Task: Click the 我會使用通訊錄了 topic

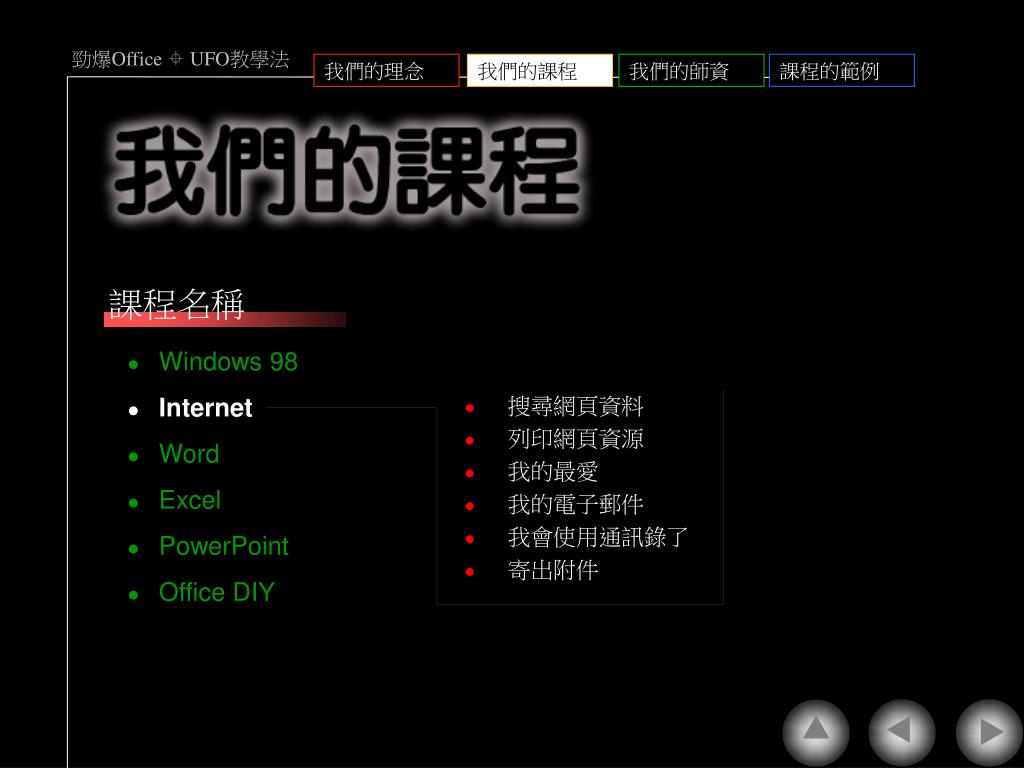Action: (x=598, y=537)
